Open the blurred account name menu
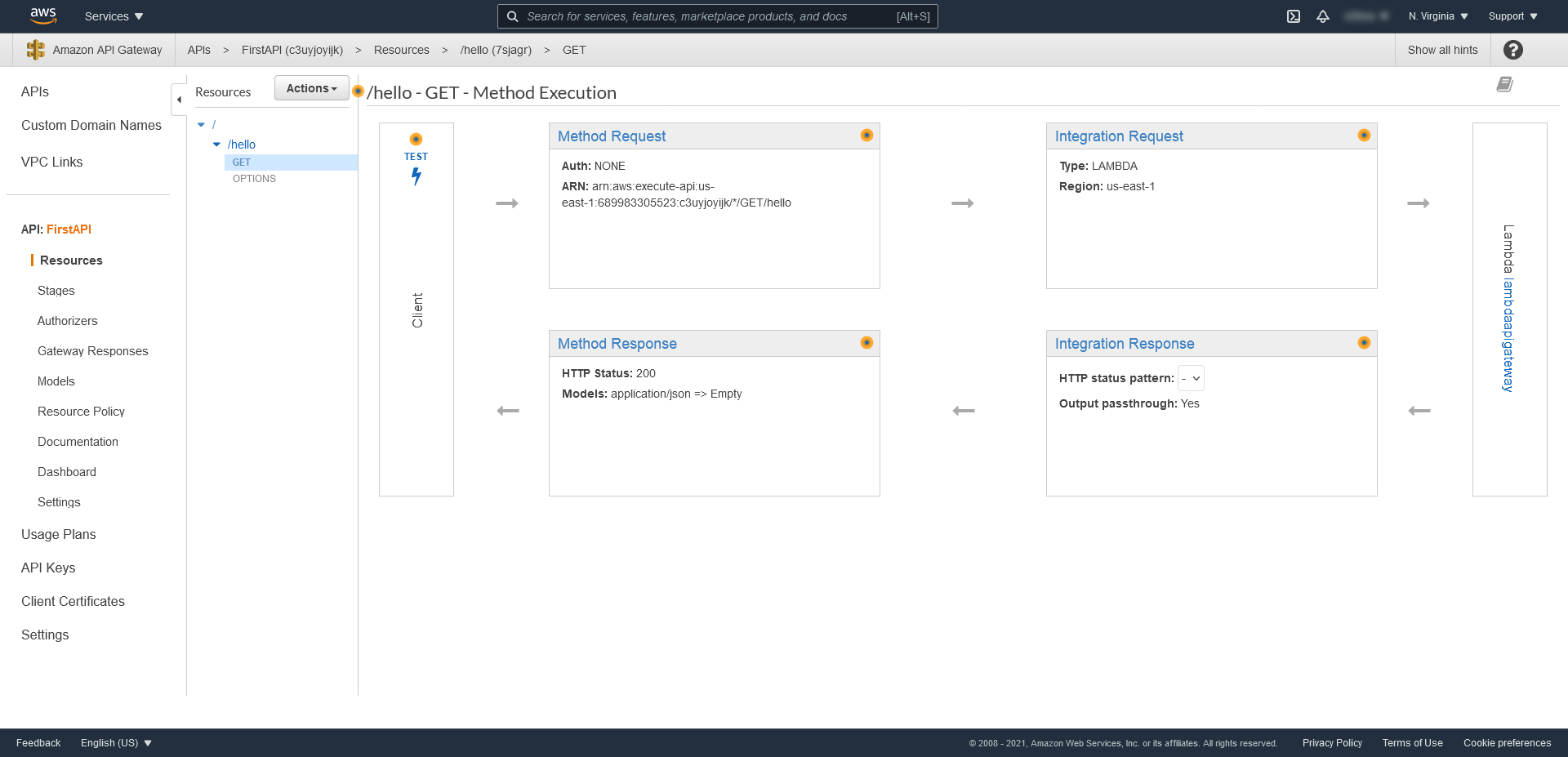 pos(1366,16)
